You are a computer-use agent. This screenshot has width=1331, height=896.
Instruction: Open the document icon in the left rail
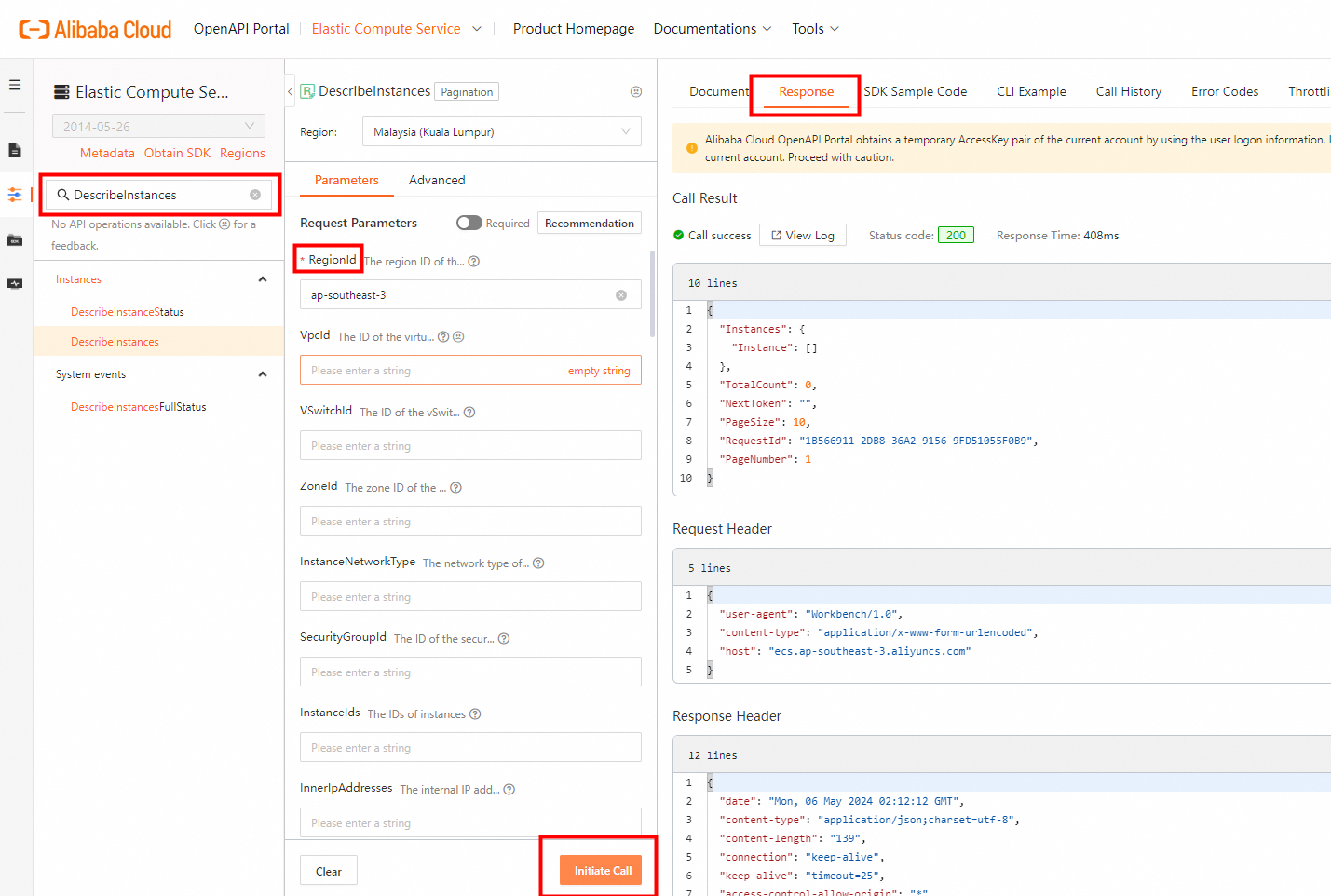pos(15,150)
